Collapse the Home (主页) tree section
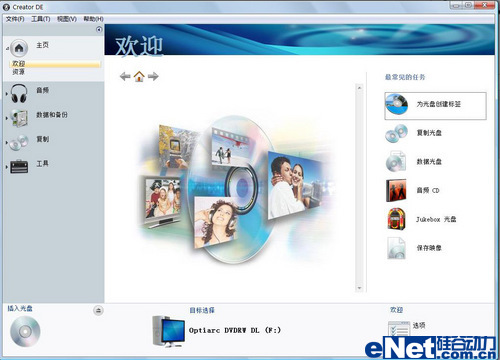The width and height of the screenshot is (500, 360). [x=7, y=49]
